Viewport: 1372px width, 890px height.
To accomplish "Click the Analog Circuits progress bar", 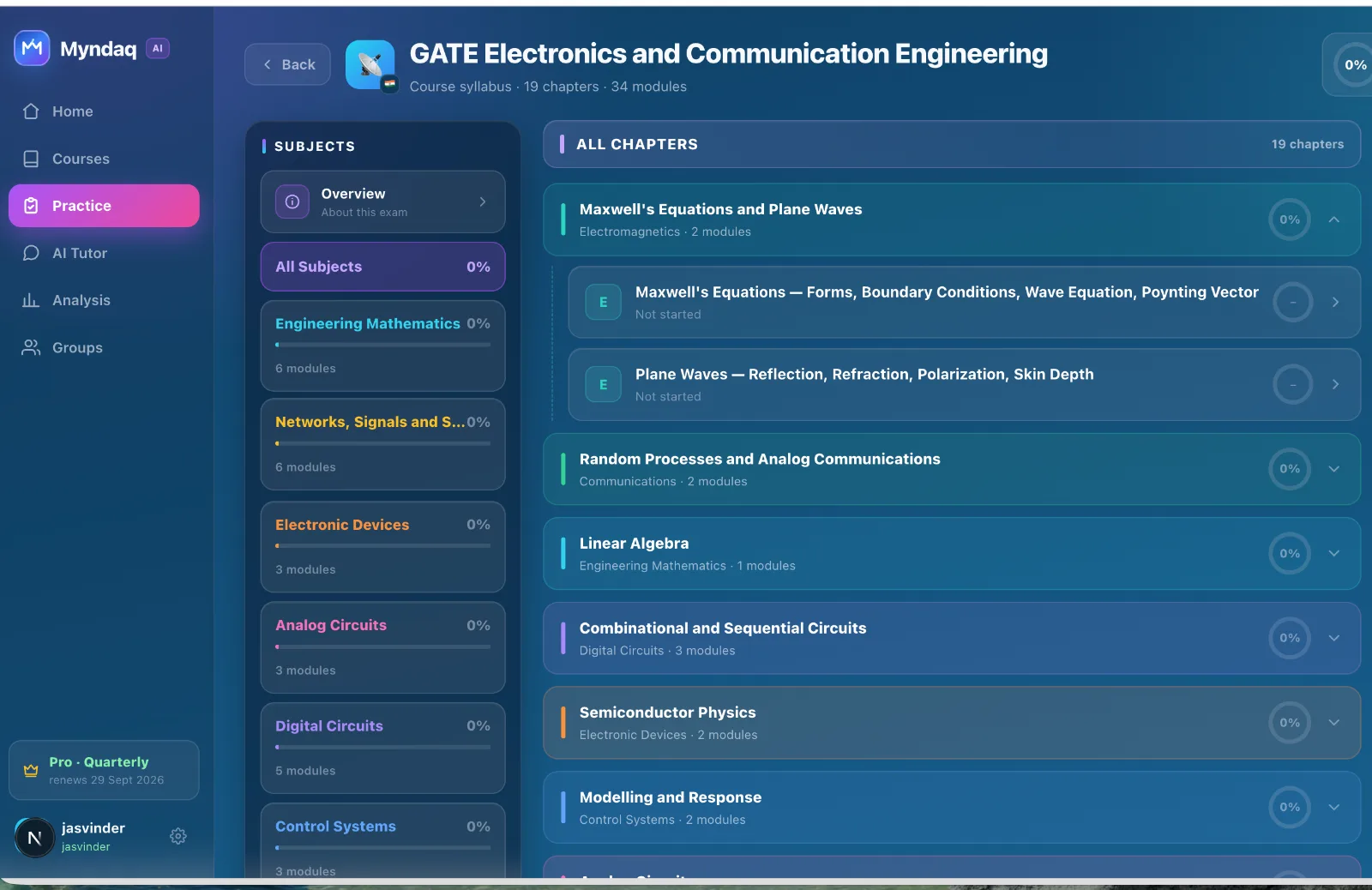I will [382, 646].
